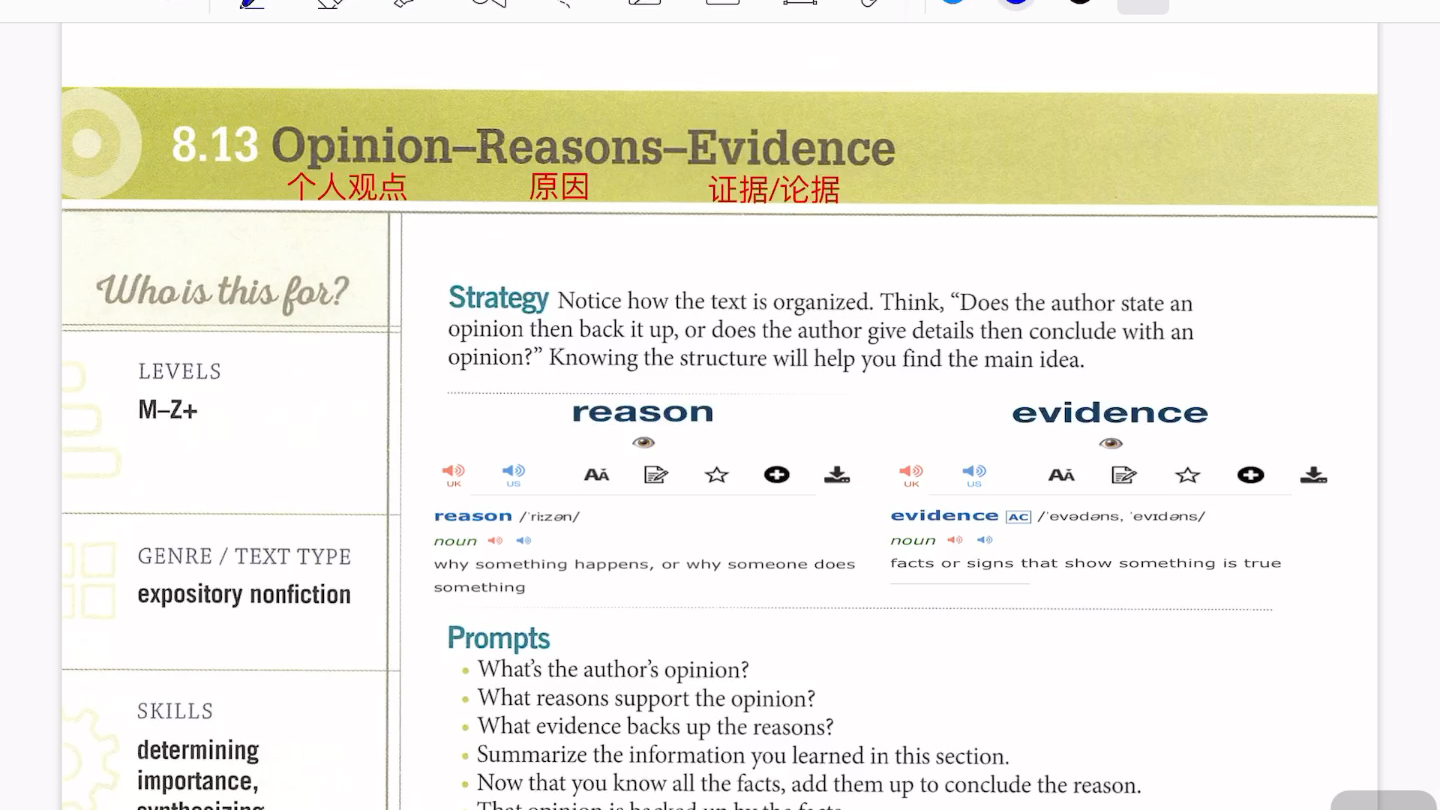Viewport: 1440px width, 810px height.
Task: Click the download icon under reason
Action: (x=837, y=475)
